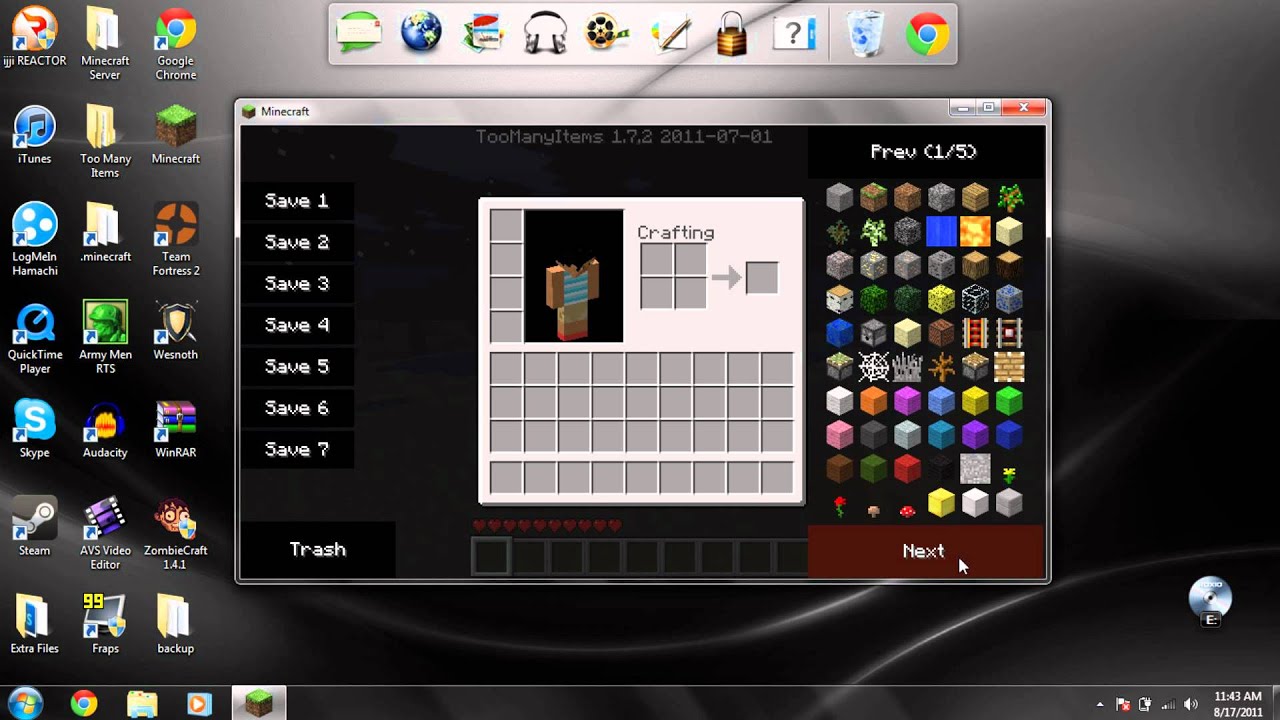Select the yellow Dandelion flower item
1280x720 pixels.
pyautogui.click(x=1009, y=473)
